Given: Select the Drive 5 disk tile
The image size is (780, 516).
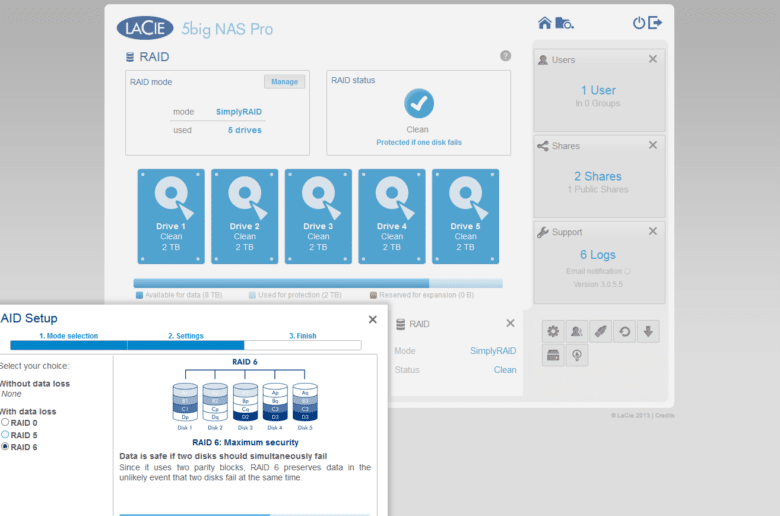Looking at the screenshot, I should pyautogui.click(x=466, y=216).
